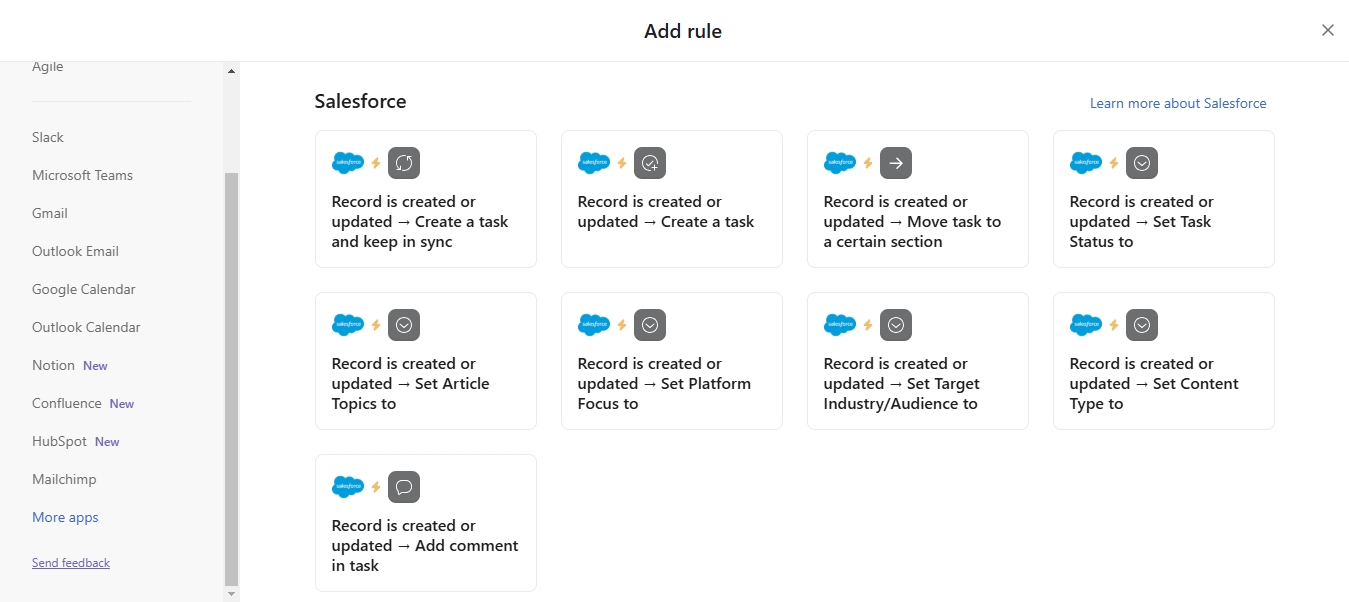The width and height of the screenshot is (1349, 602).
Task: Click the sidebar scroll down arrow
Action: 232,594
